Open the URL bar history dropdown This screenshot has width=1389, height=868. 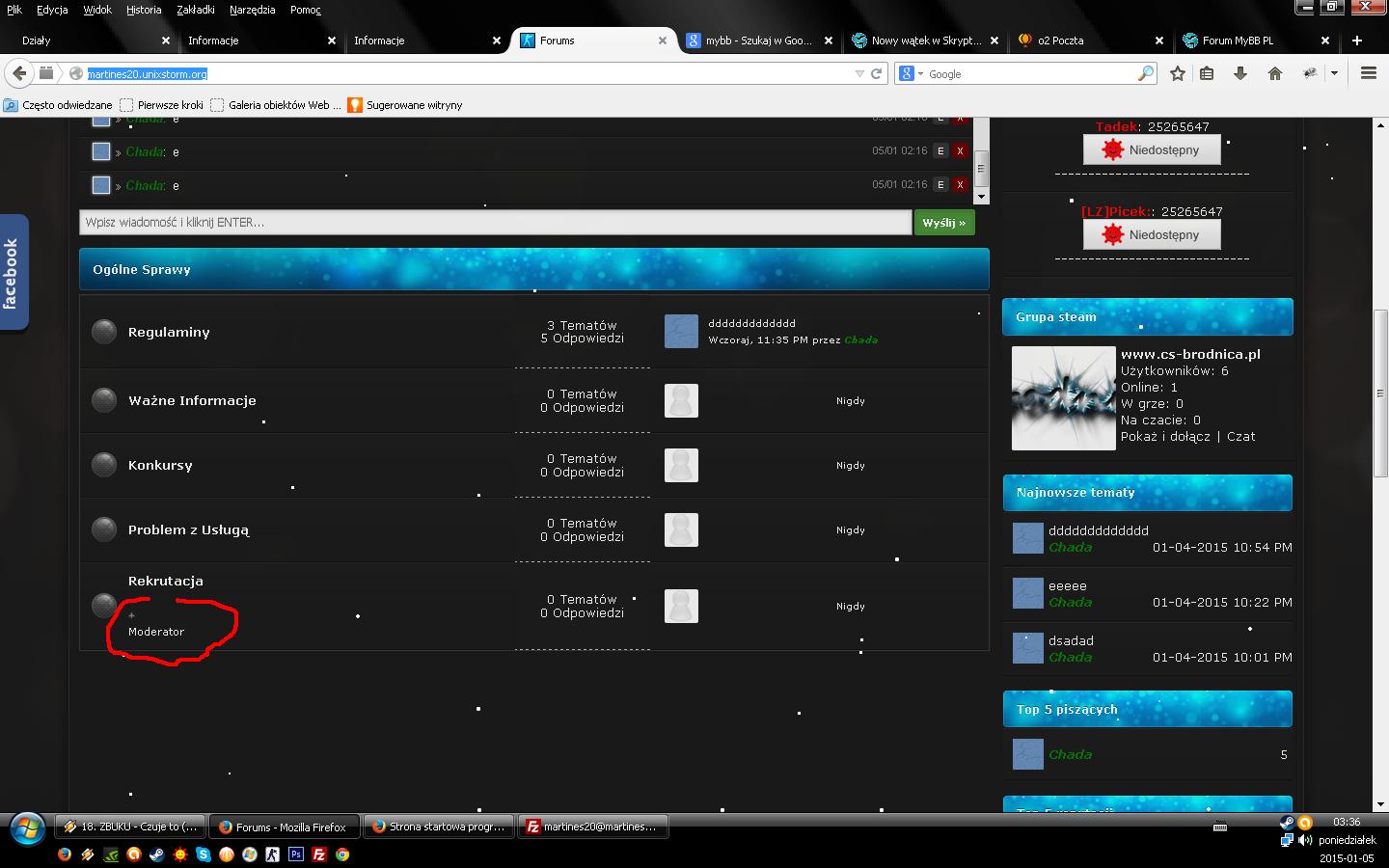(859, 73)
